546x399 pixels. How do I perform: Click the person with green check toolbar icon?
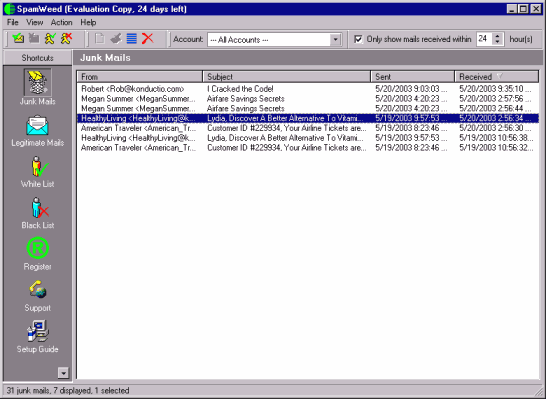50,38
